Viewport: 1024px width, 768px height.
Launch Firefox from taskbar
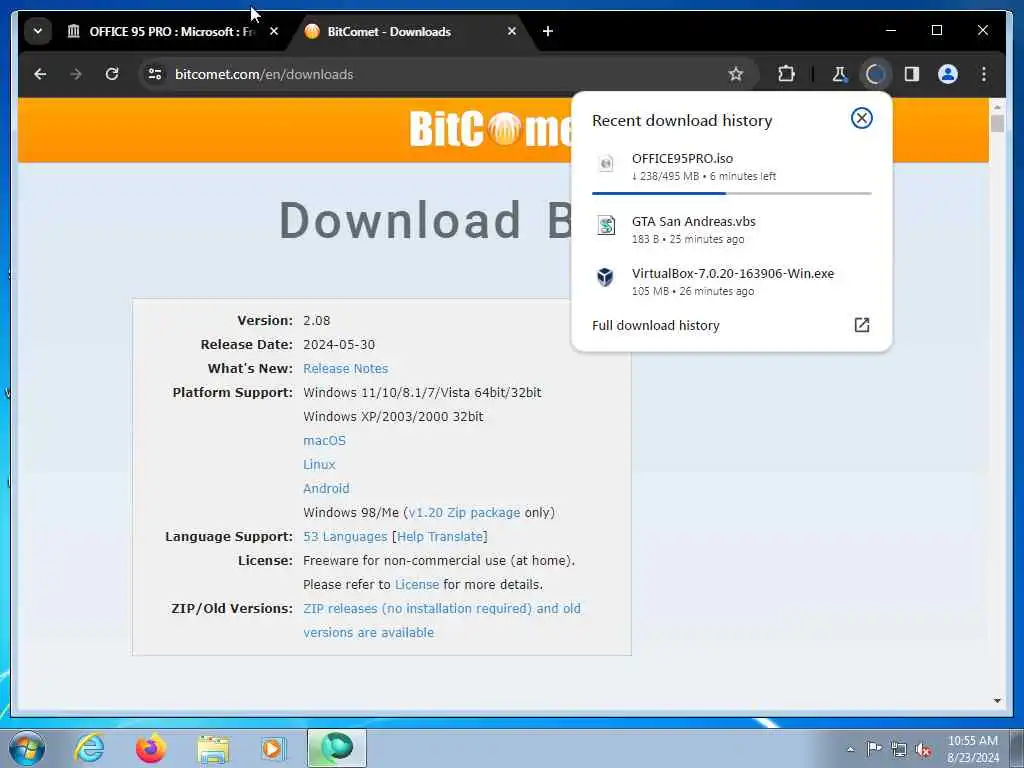[x=151, y=748]
